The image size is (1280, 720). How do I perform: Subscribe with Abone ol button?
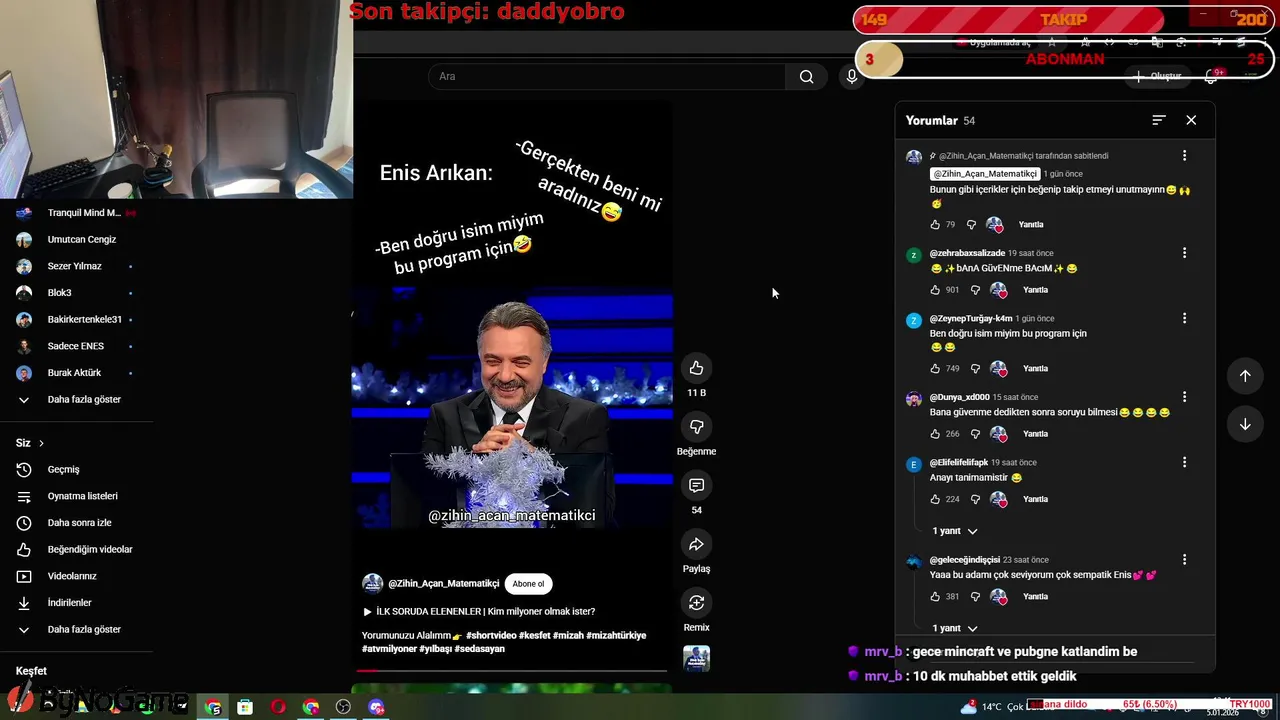point(528,584)
